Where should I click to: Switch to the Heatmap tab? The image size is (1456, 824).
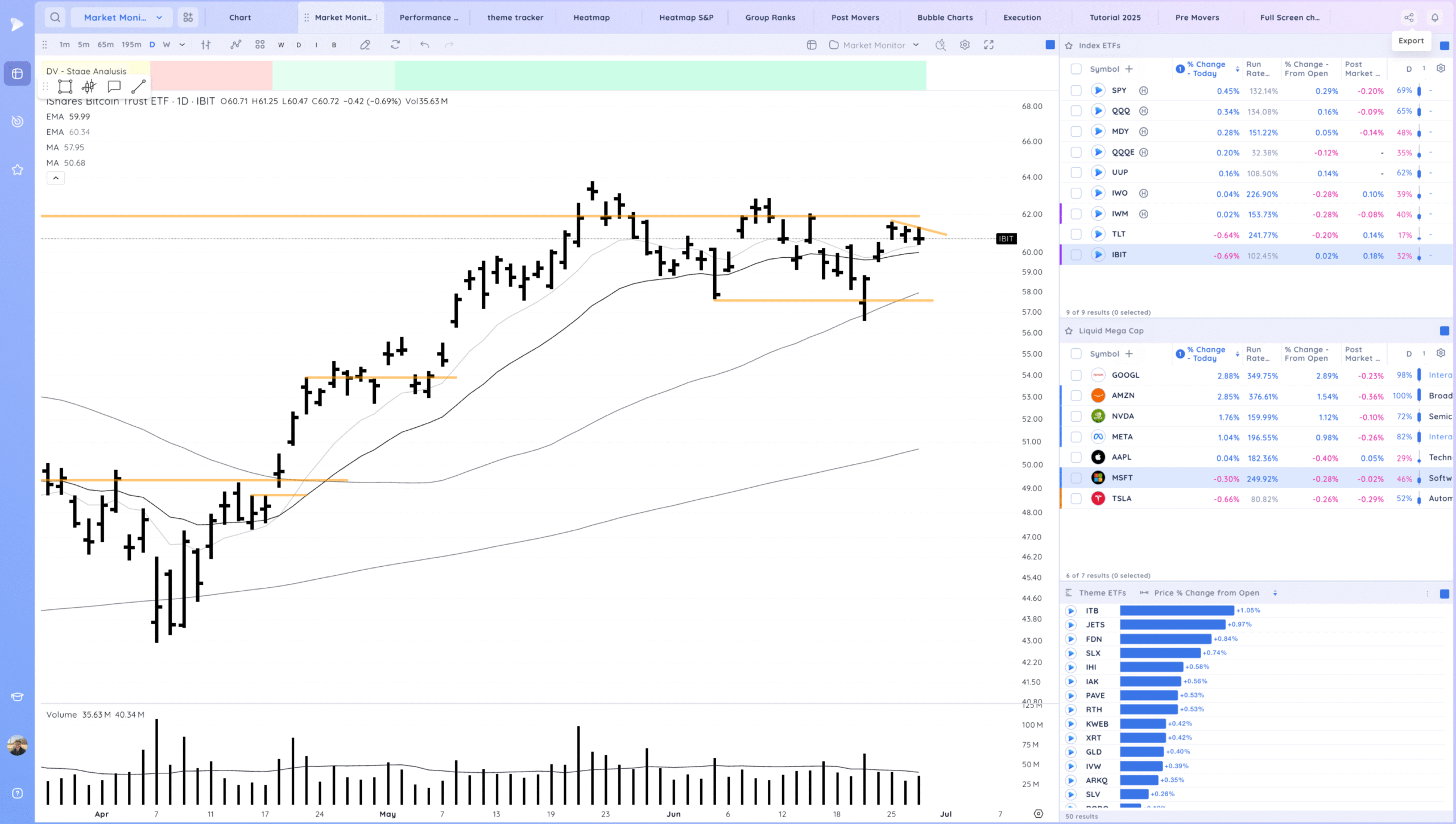point(591,18)
